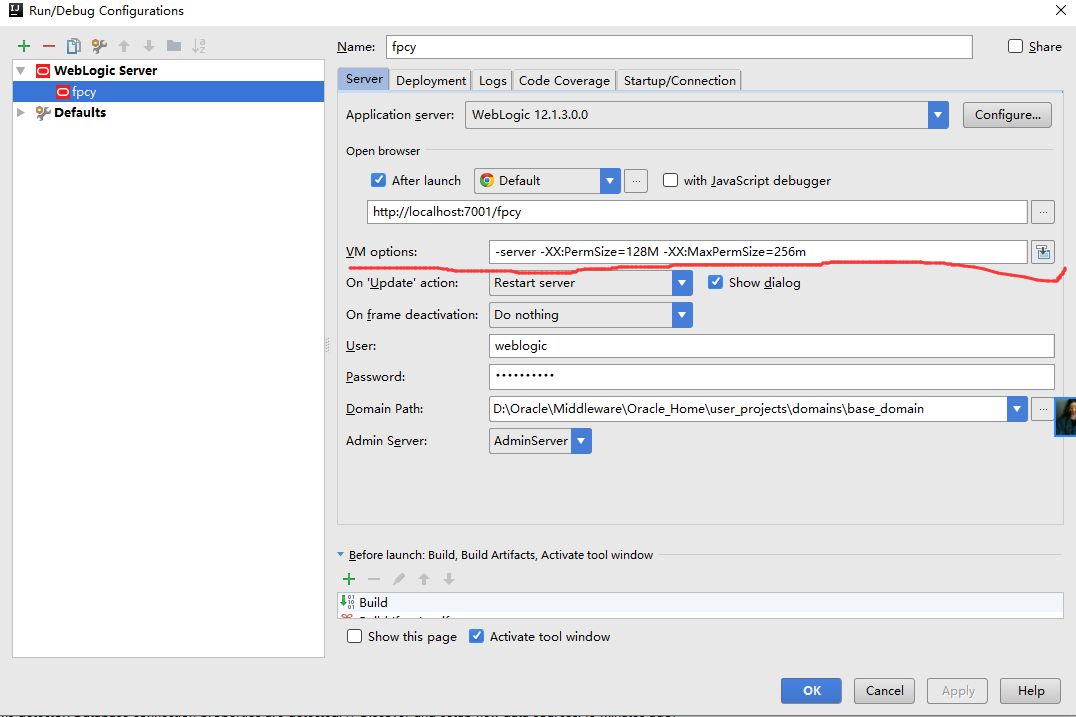Switch to the Deployment tab

[431, 80]
